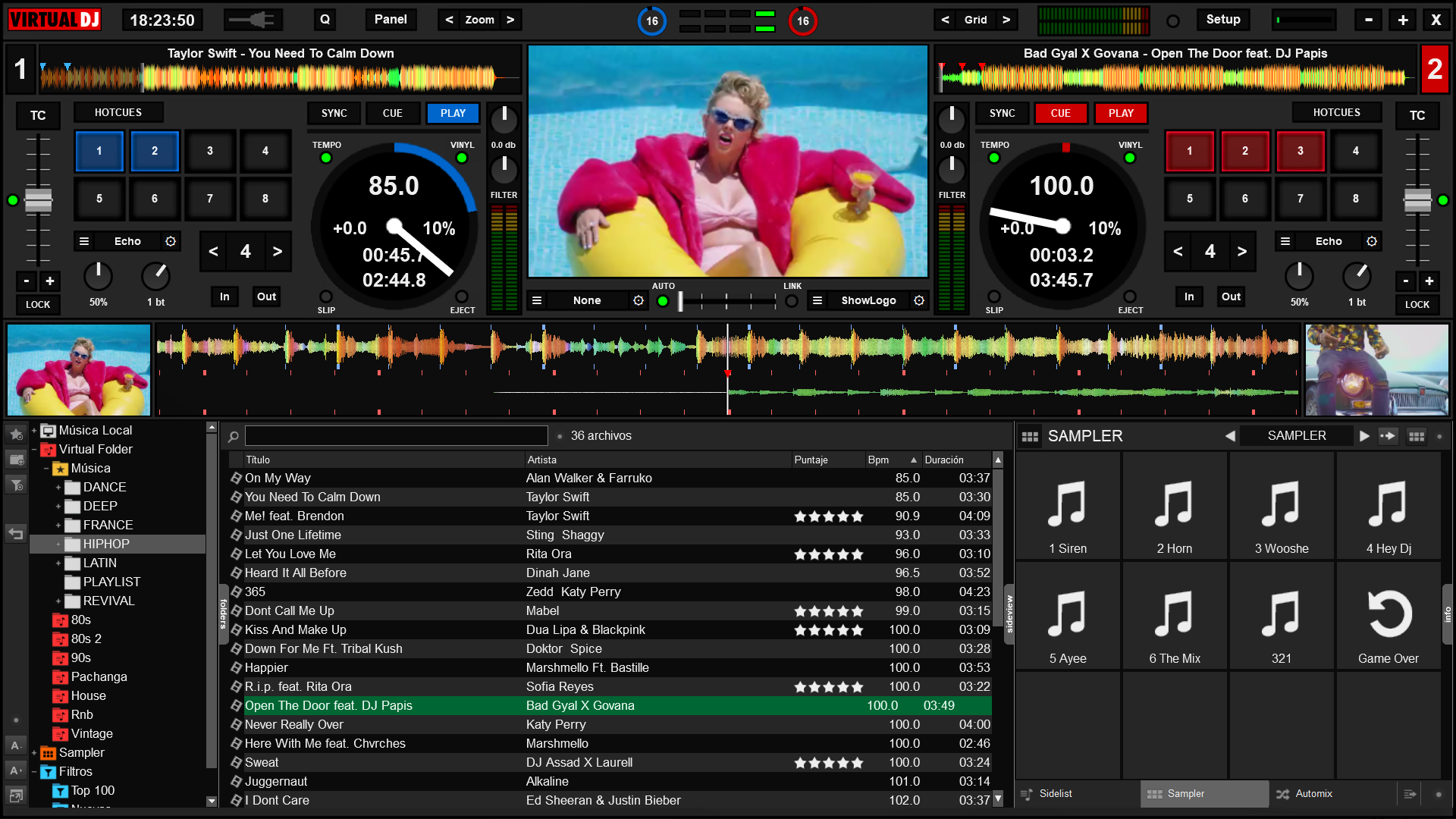This screenshot has height=819, width=1456.
Task: Expand the DANCE folder
Action: tap(58, 488)
